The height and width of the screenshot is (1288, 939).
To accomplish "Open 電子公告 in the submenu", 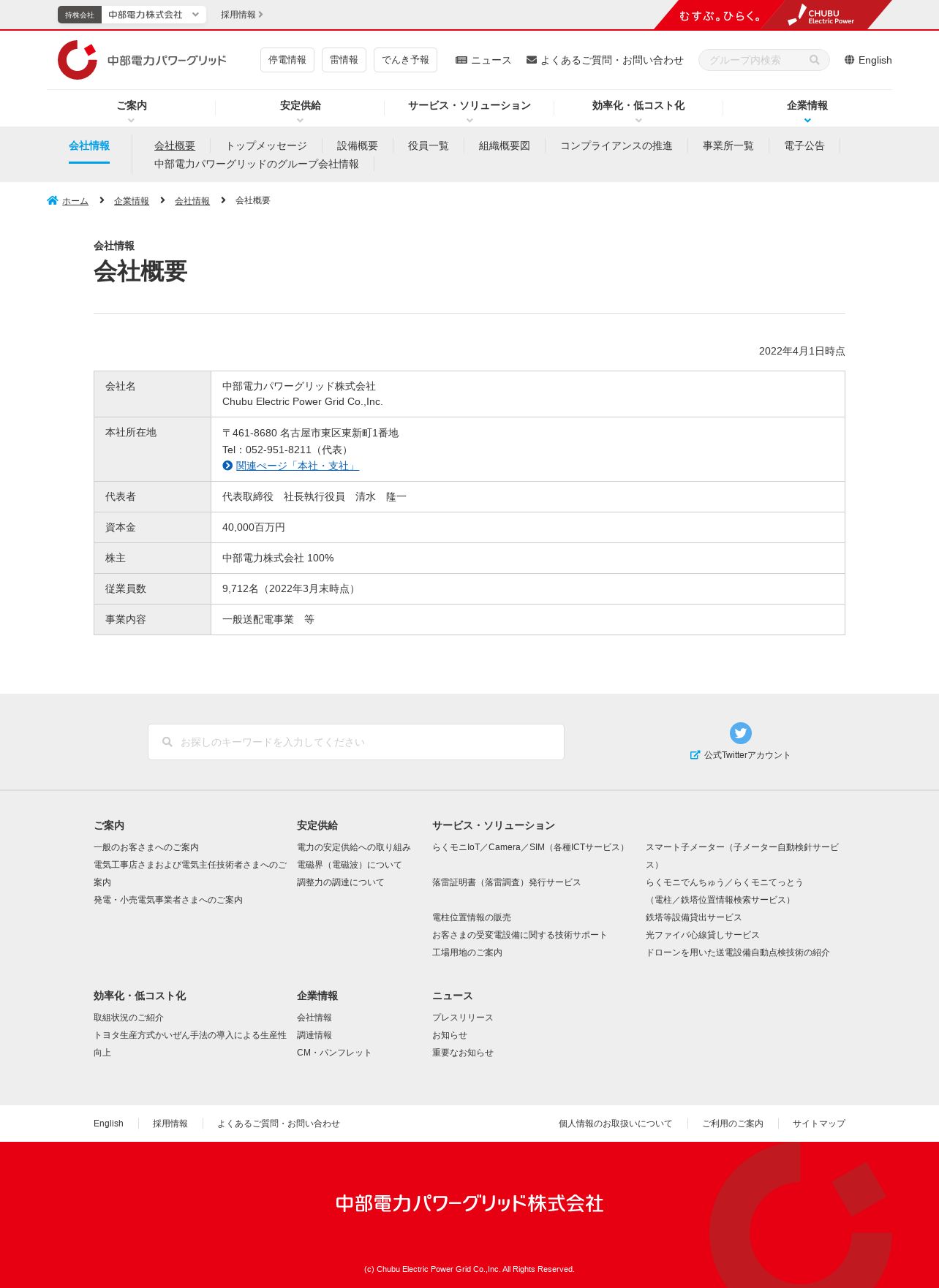I will tap(804, 145).
